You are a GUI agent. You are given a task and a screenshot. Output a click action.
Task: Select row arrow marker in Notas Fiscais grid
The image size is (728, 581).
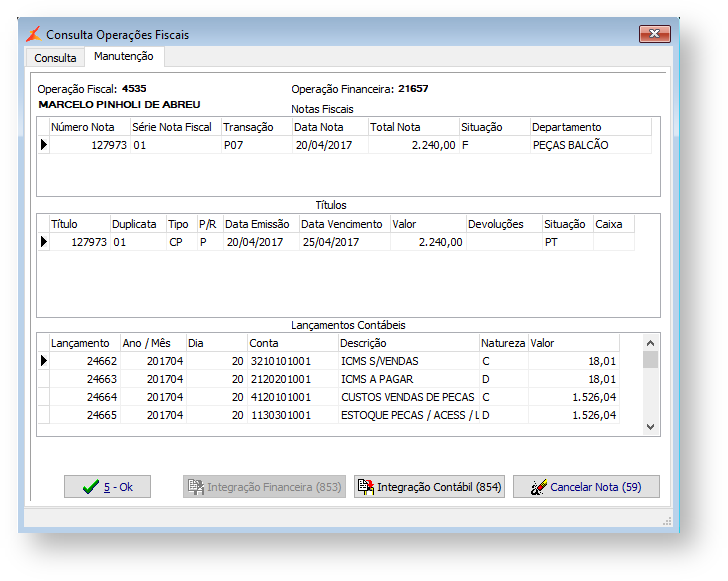[43, 145]
